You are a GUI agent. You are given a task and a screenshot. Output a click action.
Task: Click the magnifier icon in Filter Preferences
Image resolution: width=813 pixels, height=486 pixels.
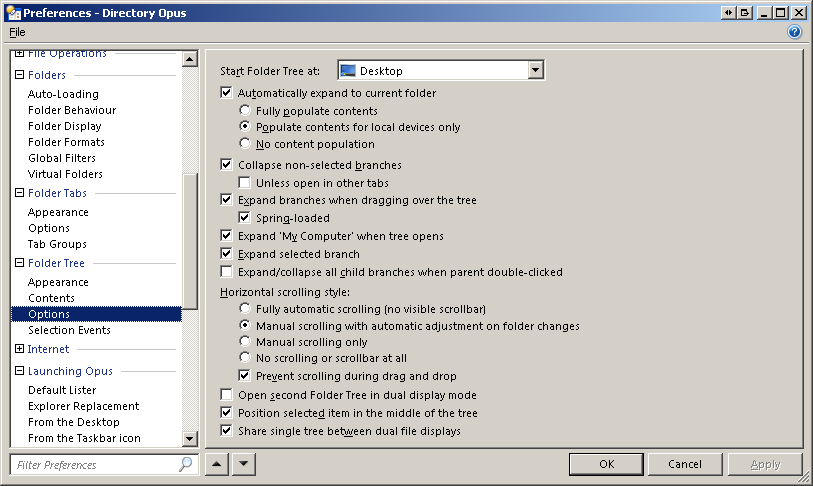[186, 464]
